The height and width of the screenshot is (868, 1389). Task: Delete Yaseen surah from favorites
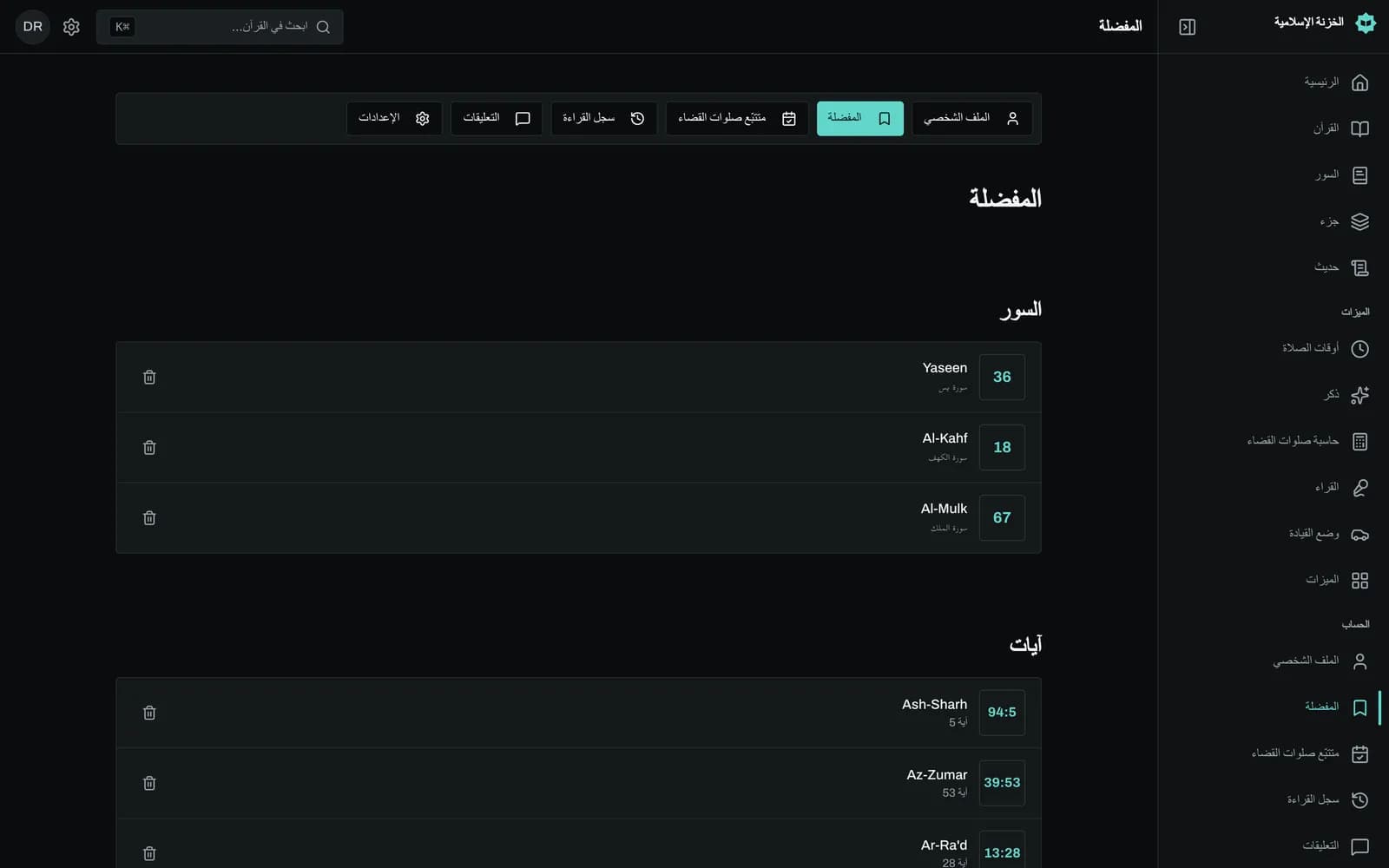point(149,377)
